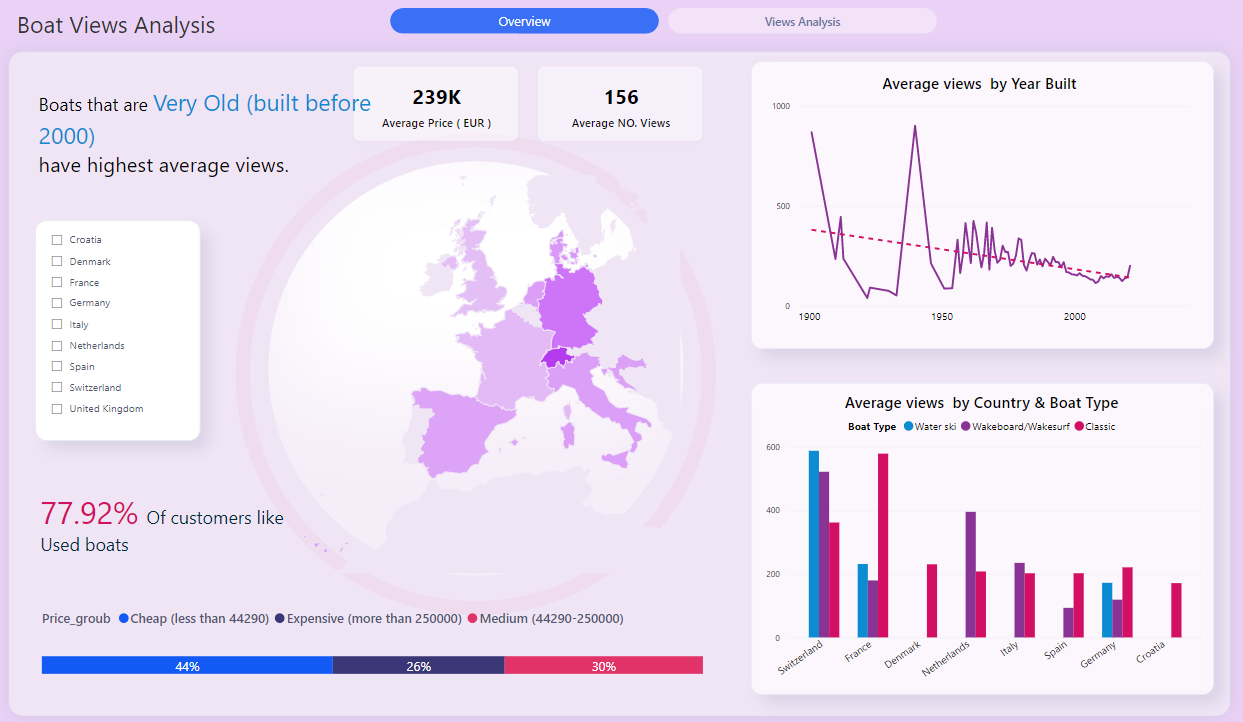Click the 239K Average Price card
Image resolution: width=1243 pixels, height=722 pixels.
436,103
